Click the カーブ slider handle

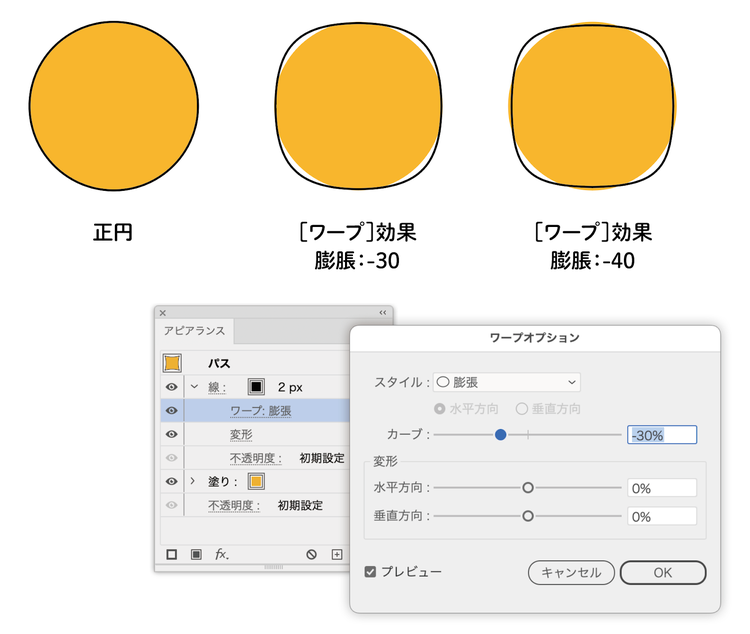coord(501,435)
